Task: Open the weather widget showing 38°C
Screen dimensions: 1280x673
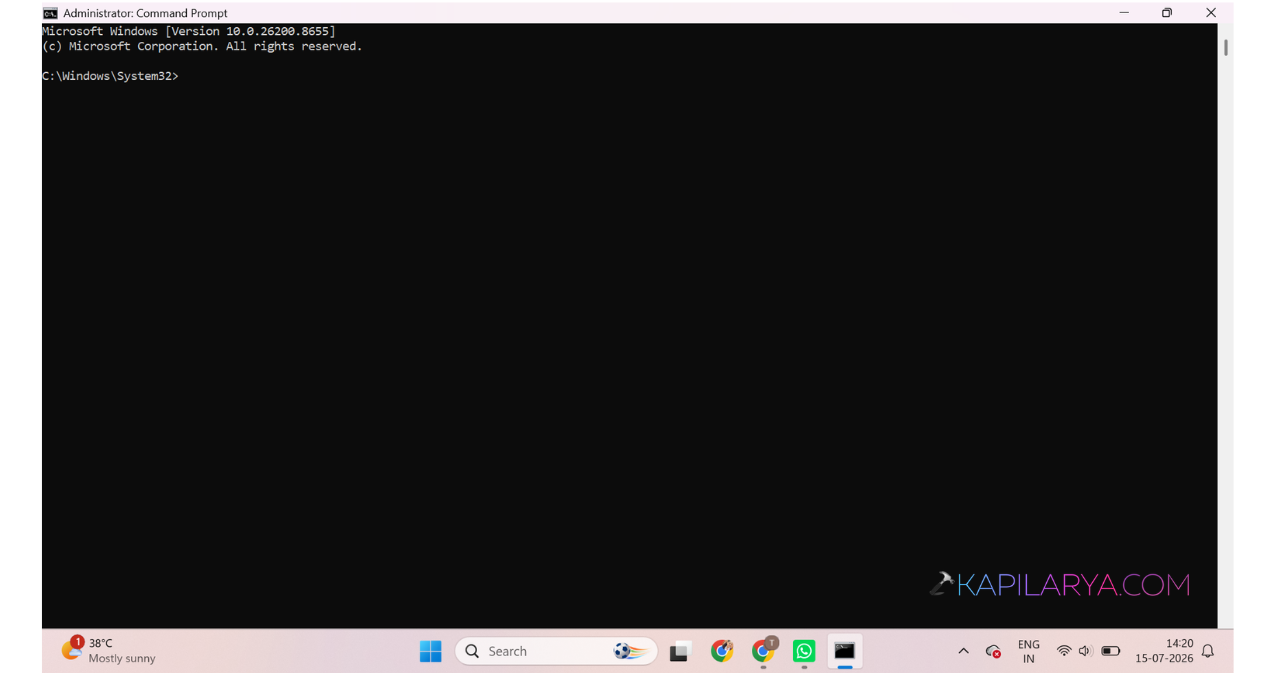Action: 108,650
